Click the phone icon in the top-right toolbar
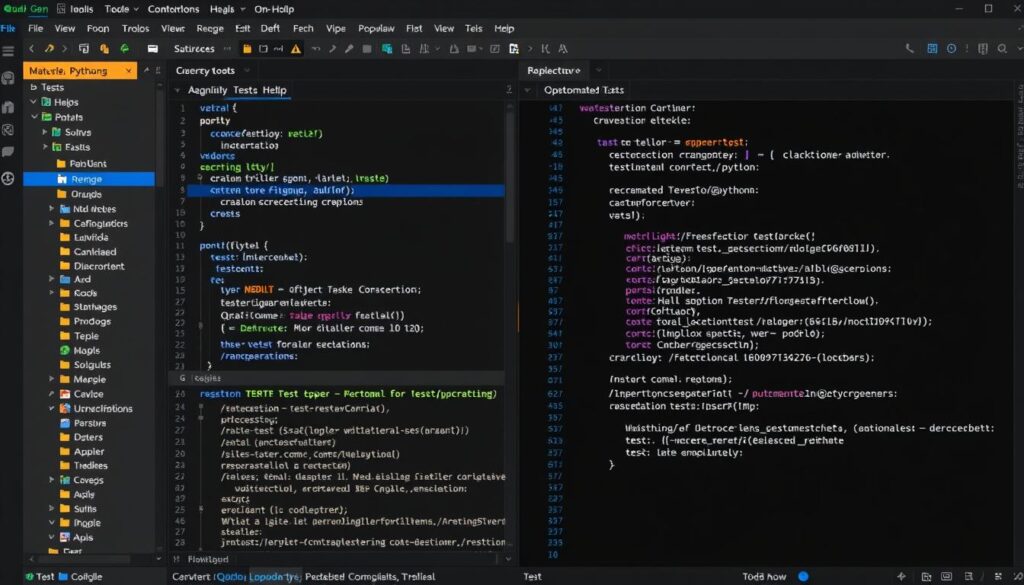The width and height of the screenshot is (1024, 585). (x=910, y=49)
